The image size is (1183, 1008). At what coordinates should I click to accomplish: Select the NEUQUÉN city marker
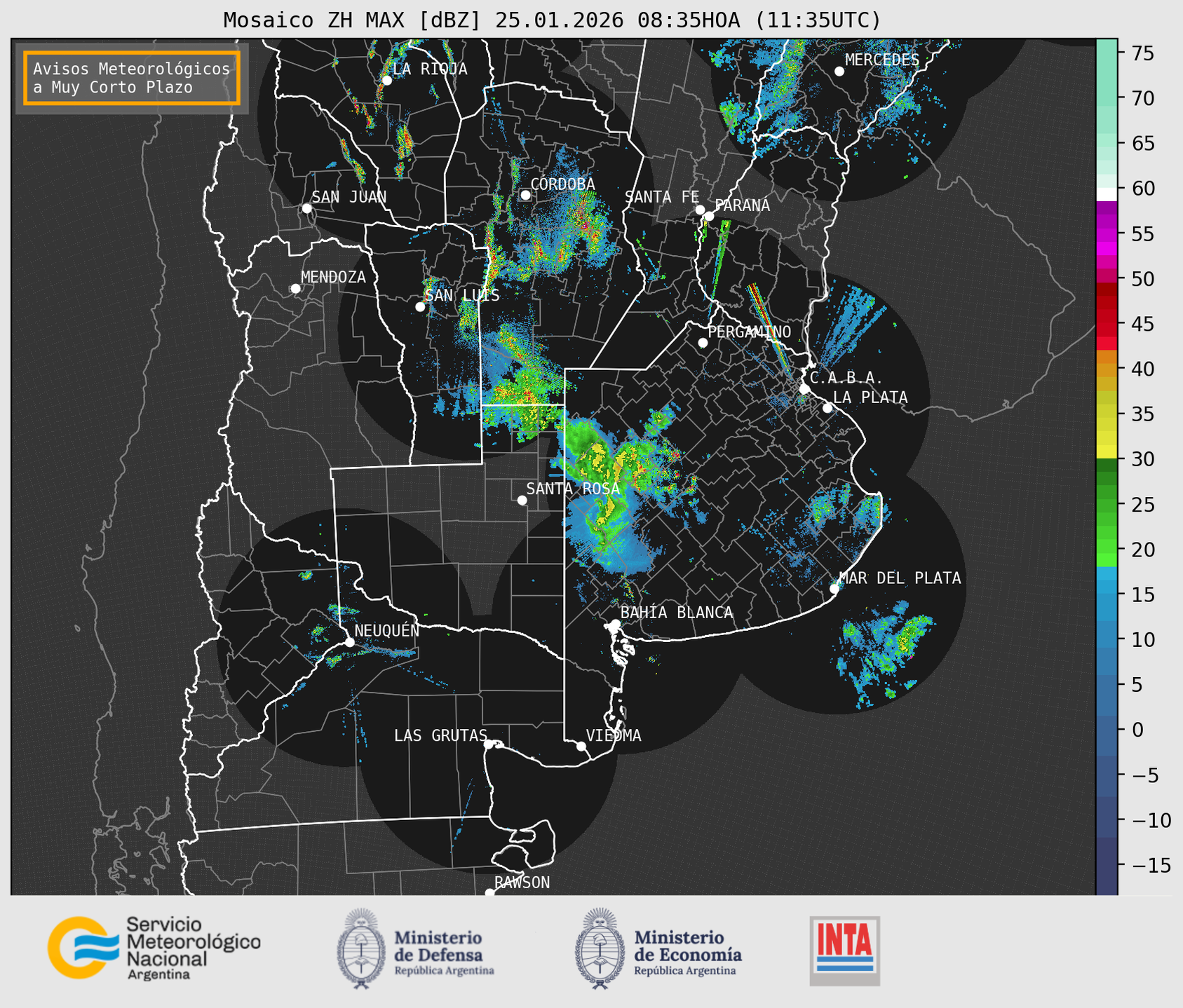tap(349, 642)
